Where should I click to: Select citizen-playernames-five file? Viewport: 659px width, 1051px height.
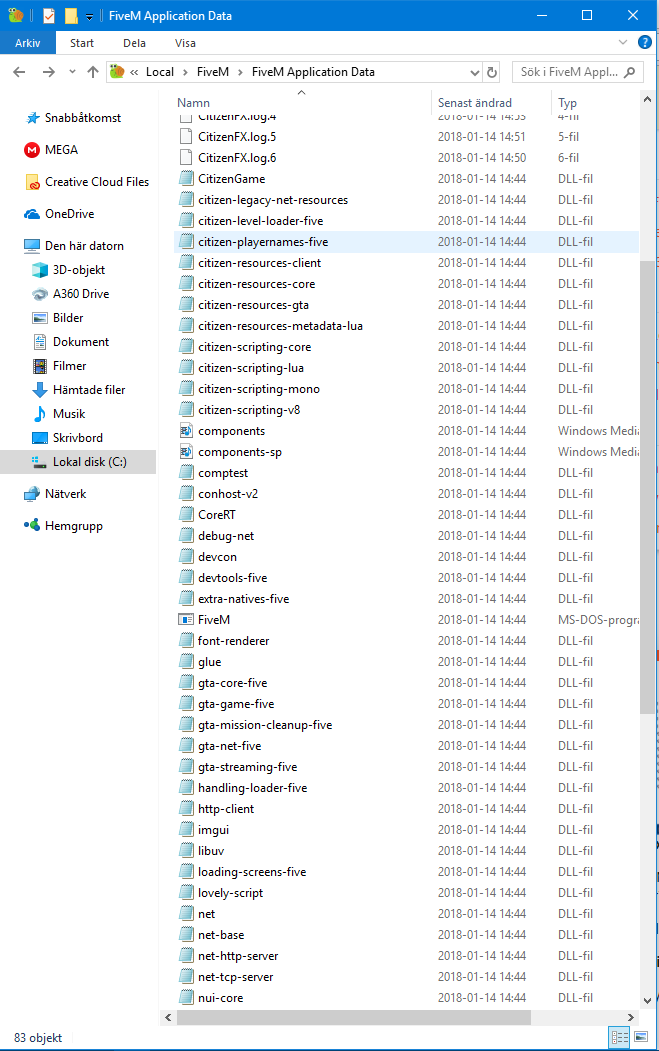[406, 242]
